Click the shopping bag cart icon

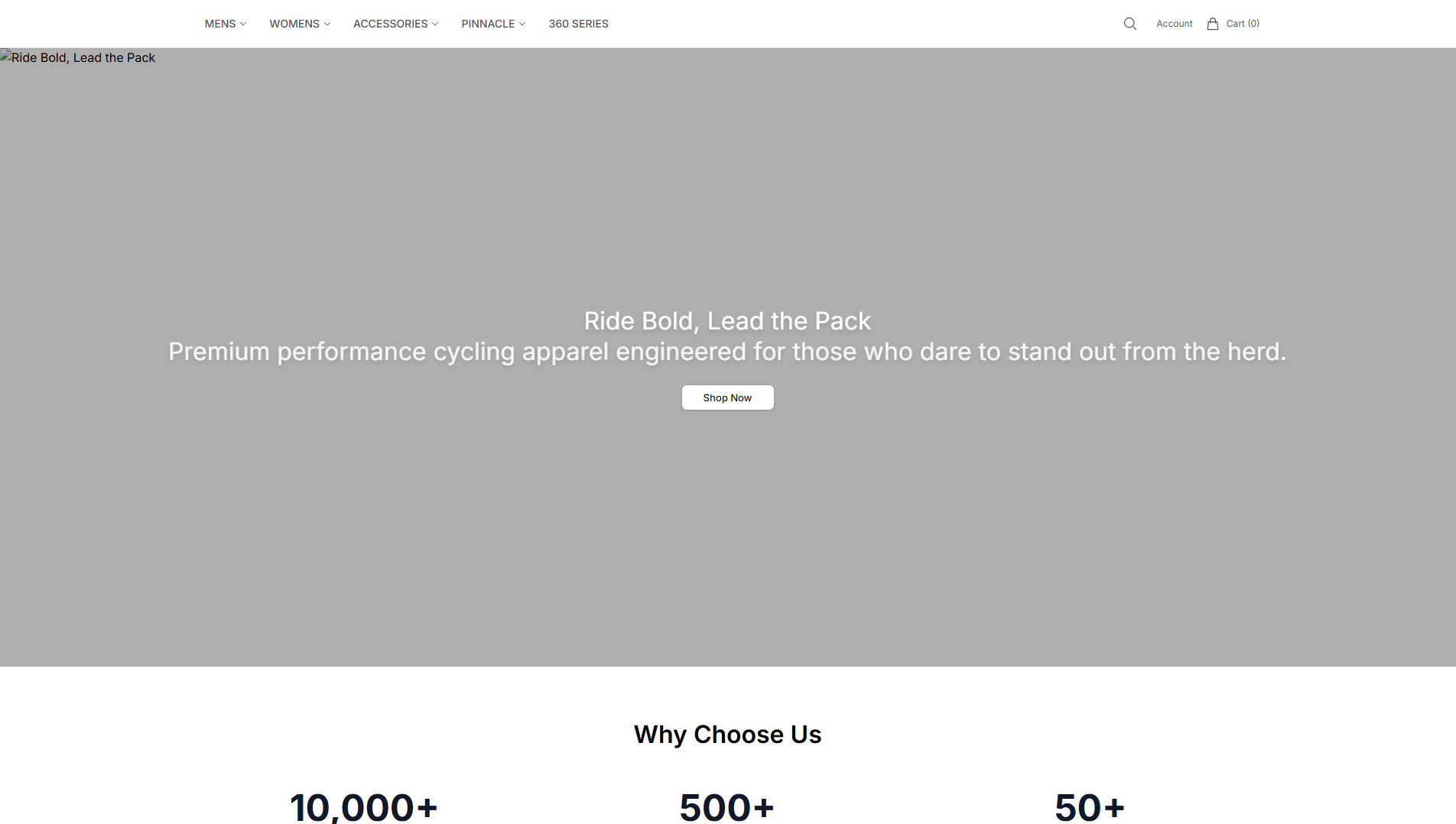1212,24
